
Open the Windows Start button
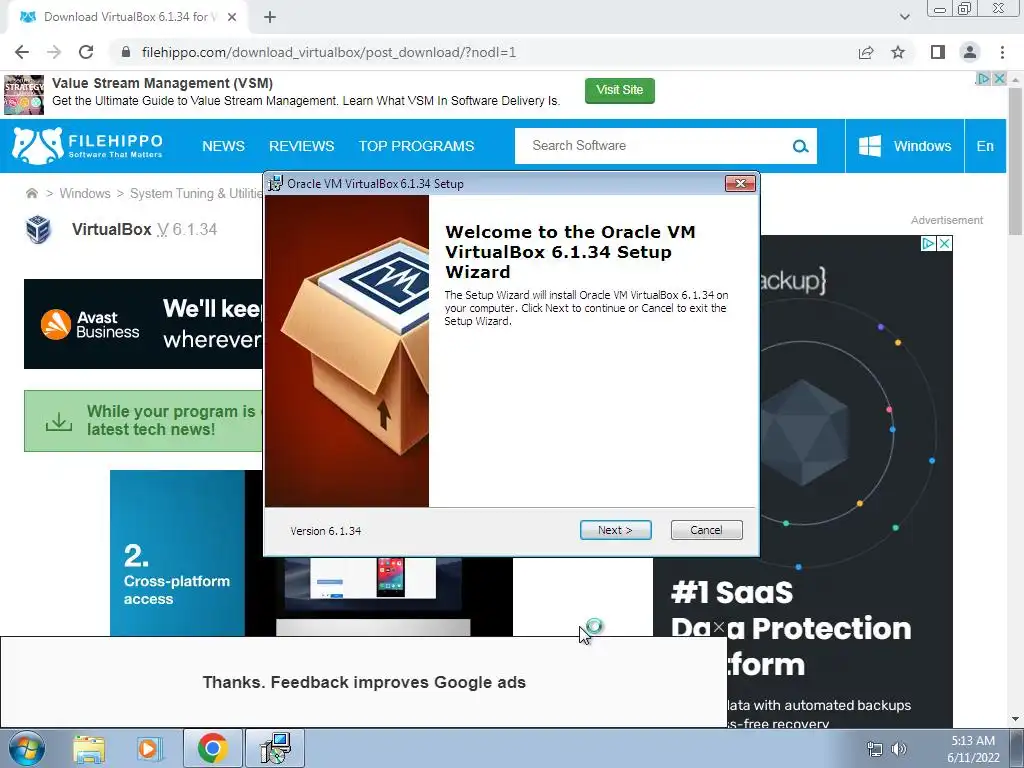point(27,748)
